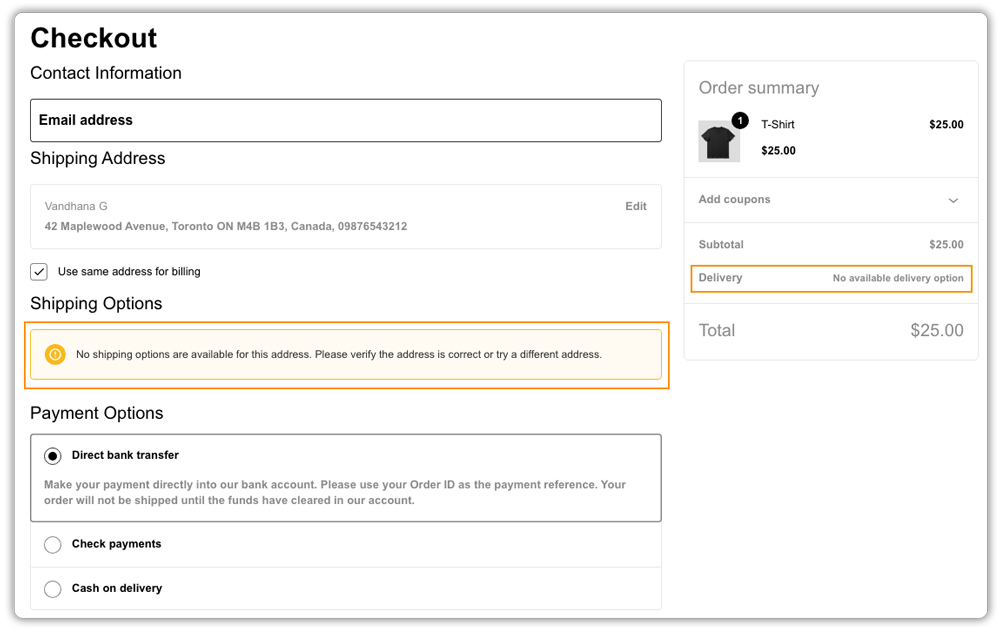Image resolution: width=1000 pixels, height=628 pixels.
Task: Click the T-Shirt product thumbnail
Action: (x=719, y=141)
